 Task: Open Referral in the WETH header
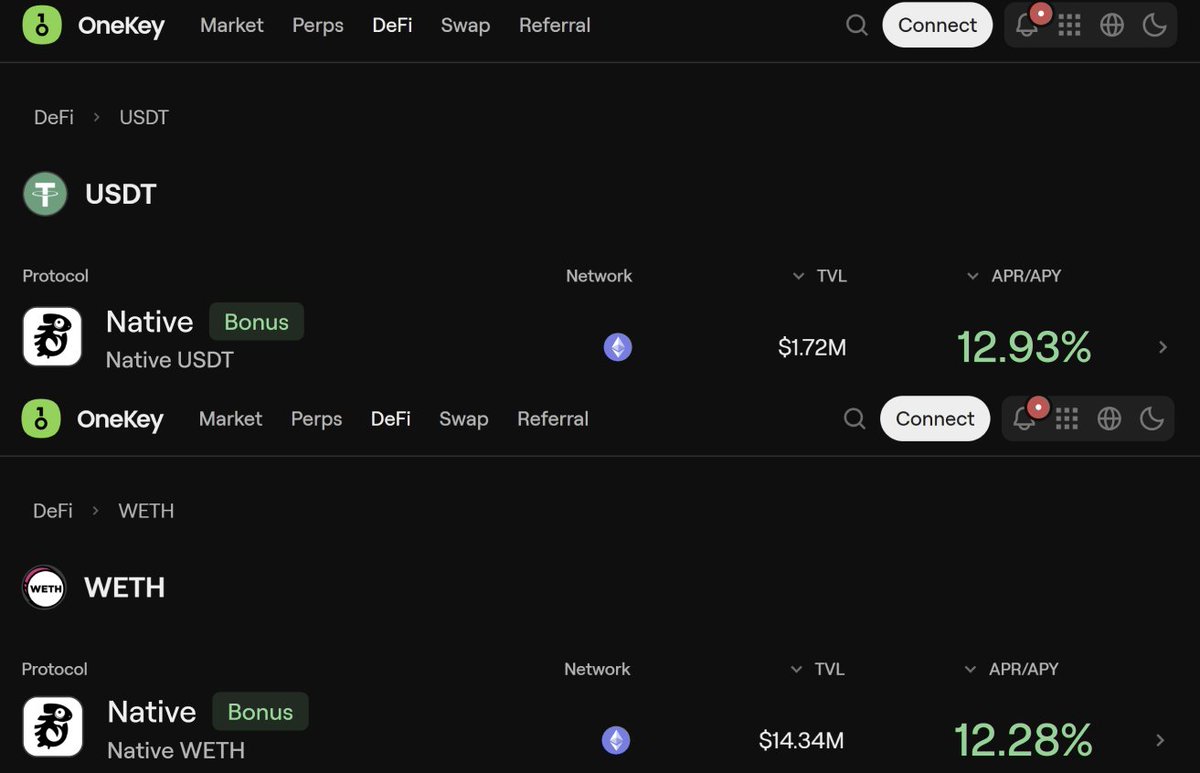pyautogui.click(x=553, y=419)
